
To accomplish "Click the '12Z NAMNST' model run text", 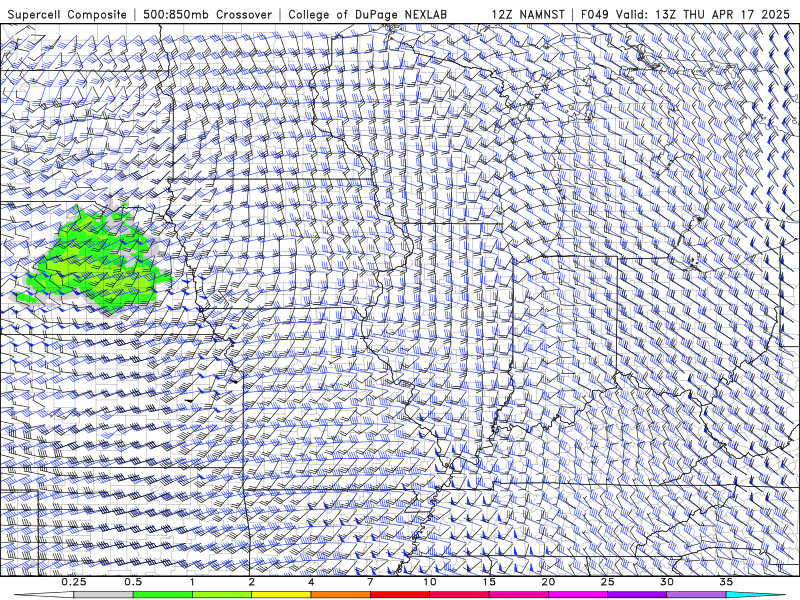I will tap(528, 14).
